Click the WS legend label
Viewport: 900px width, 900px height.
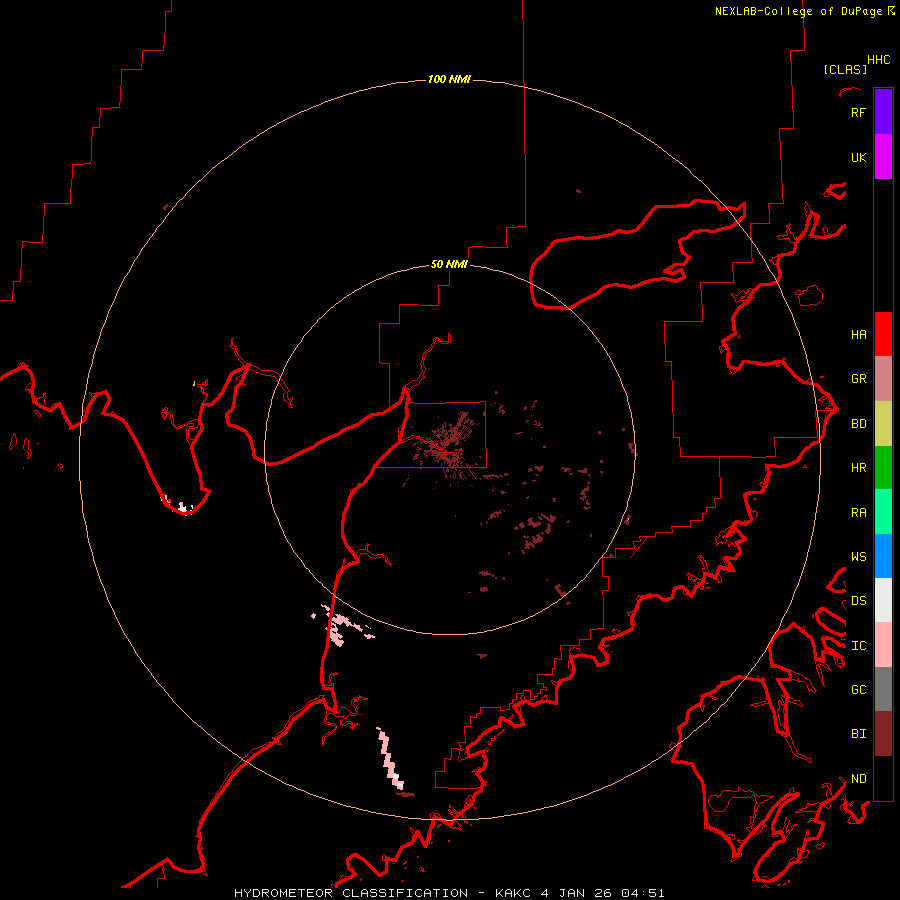tap(858, 556)
